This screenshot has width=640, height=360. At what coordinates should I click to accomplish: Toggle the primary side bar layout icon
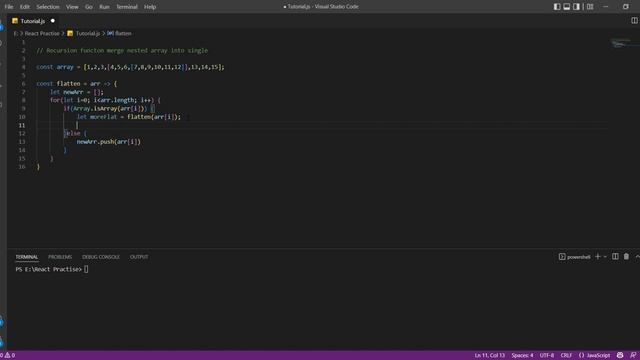557,7
